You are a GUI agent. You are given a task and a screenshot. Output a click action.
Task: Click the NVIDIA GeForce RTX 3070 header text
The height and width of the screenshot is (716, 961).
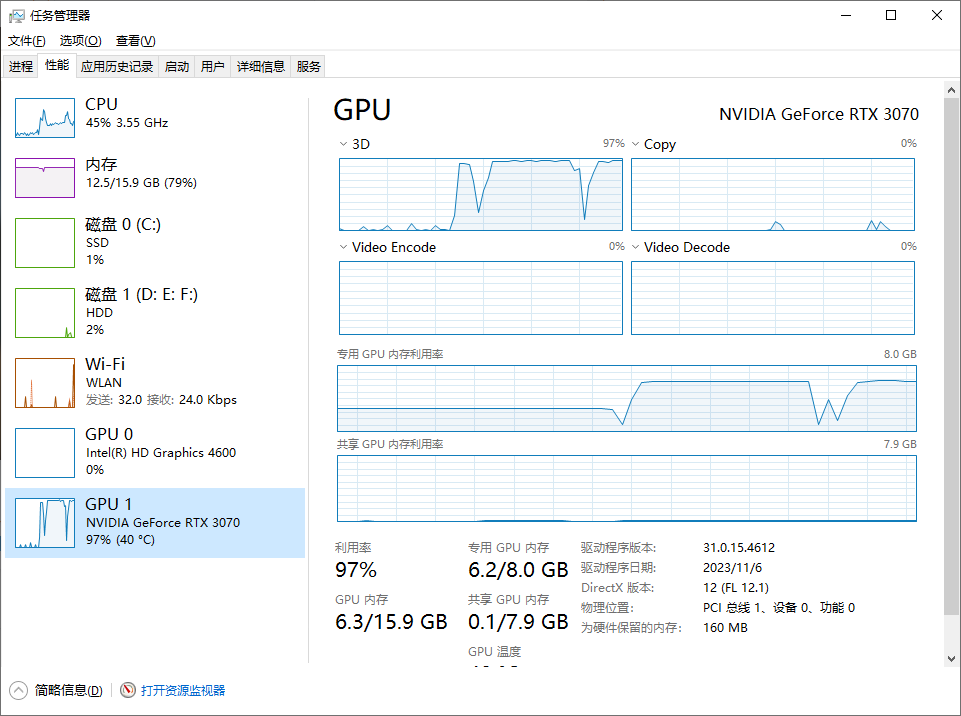[x=819, y=114]
